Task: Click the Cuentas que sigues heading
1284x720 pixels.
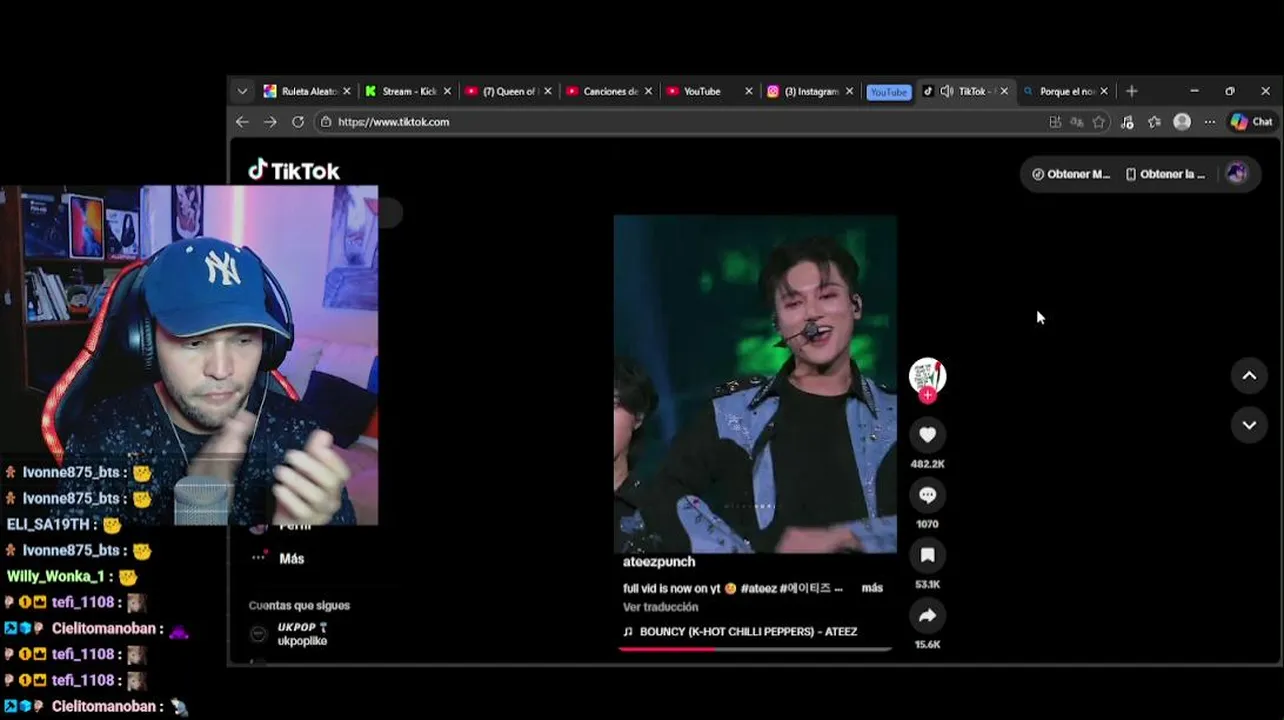Action: click(x=299, y=605)
